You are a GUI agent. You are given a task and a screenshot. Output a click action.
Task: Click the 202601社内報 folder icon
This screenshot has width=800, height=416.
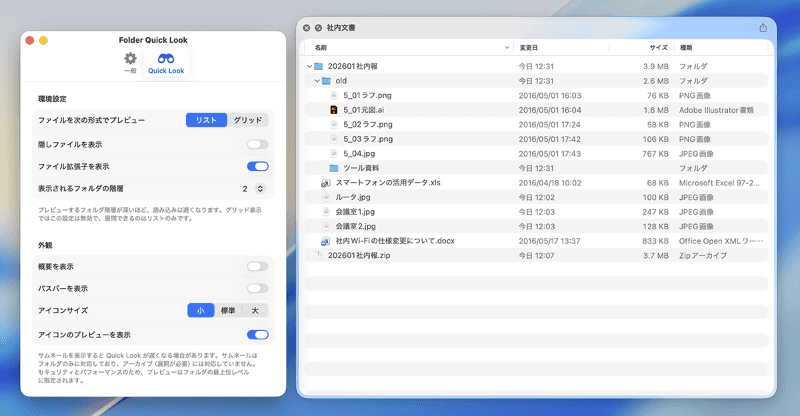319,66
